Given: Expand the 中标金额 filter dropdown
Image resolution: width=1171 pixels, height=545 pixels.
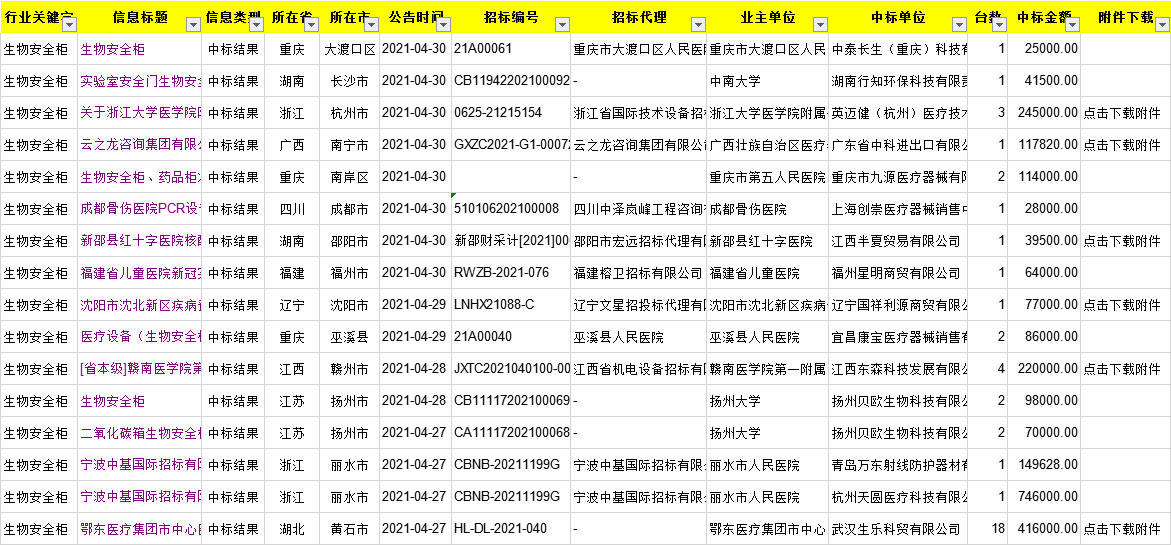Looking at the screenshot, I should click(x=1070, y=24).
